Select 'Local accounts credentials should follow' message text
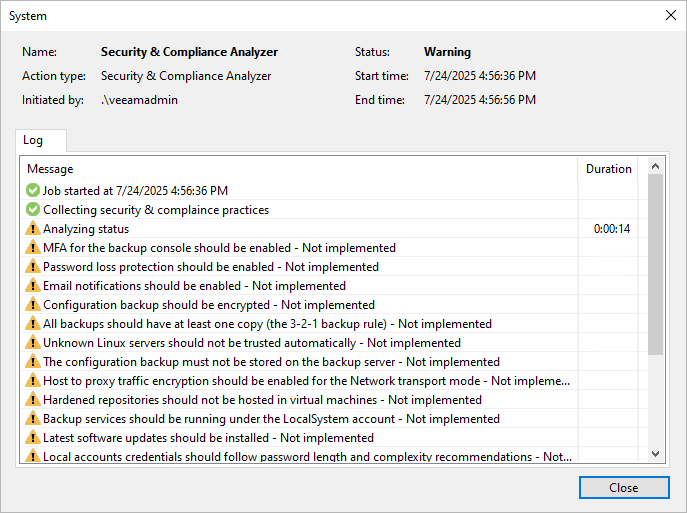The image size is (687, 513). (x=307, y=456)
